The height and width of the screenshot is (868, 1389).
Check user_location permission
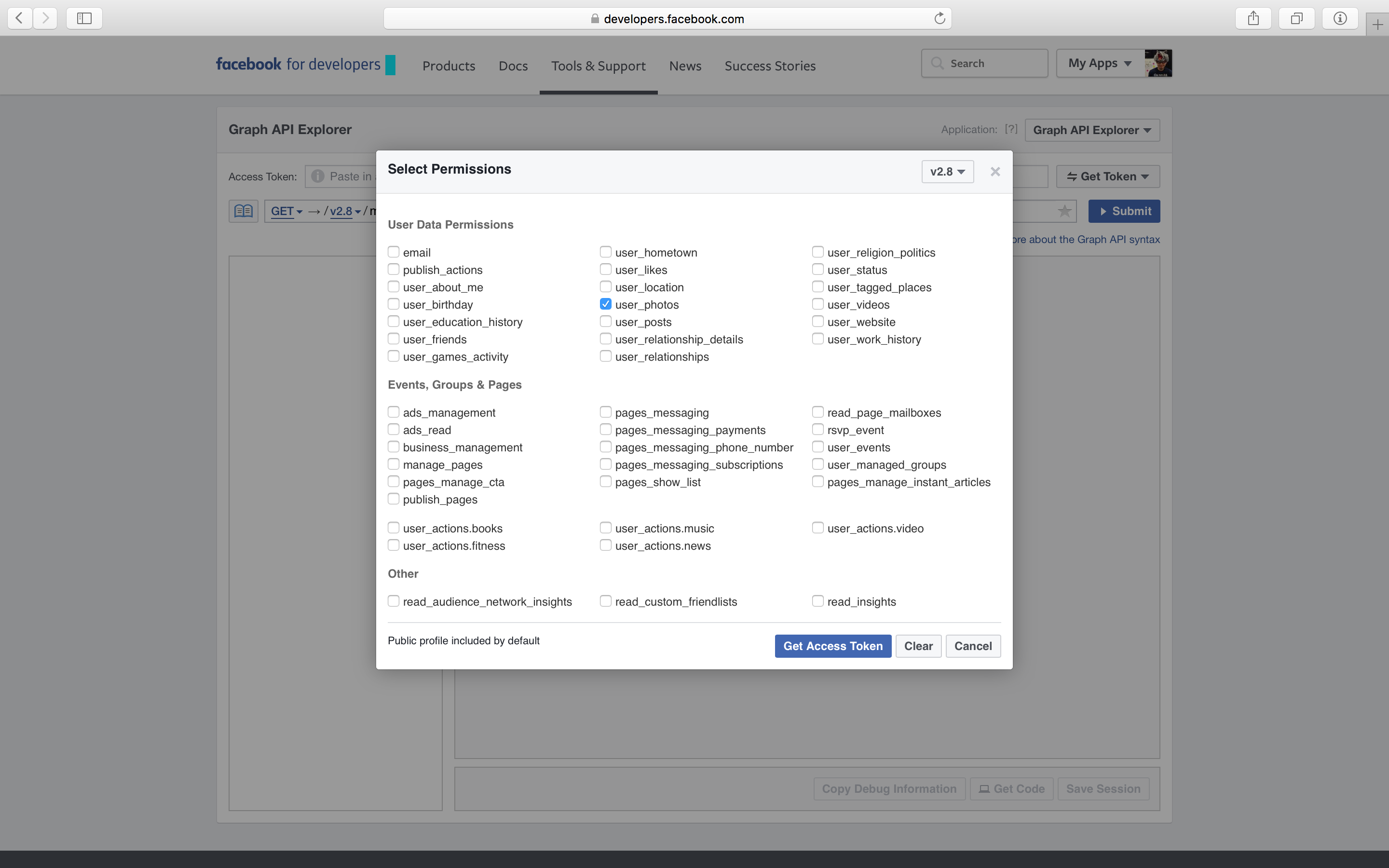coord(606,286)
